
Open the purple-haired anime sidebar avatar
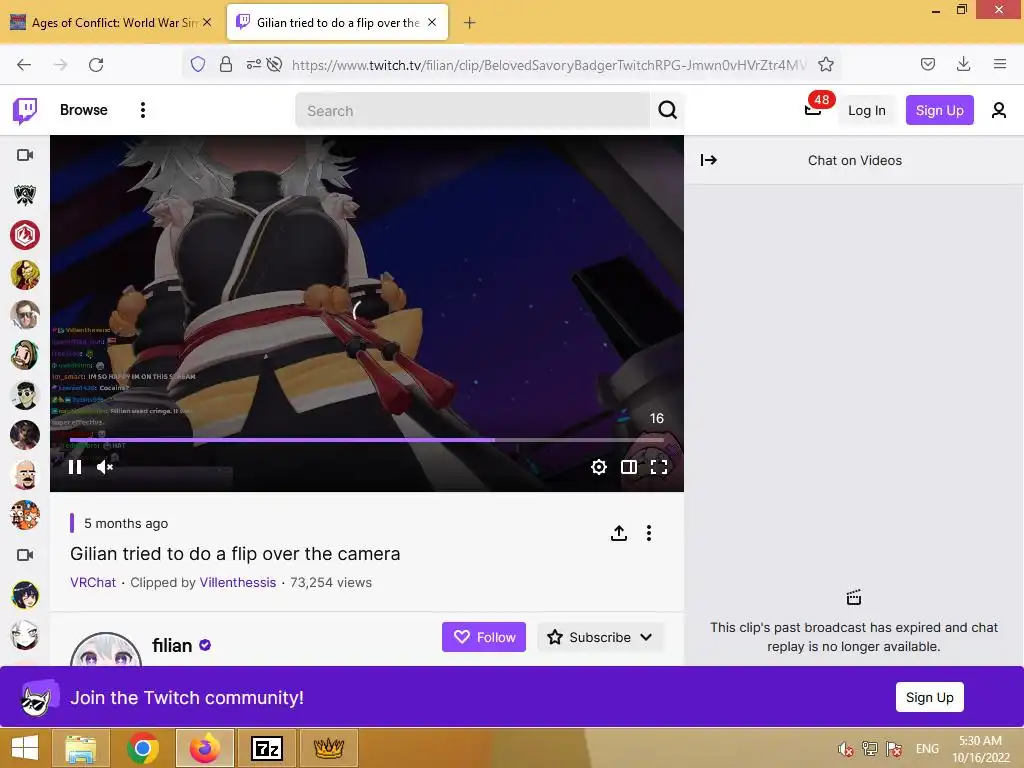(x=25, y=595)
